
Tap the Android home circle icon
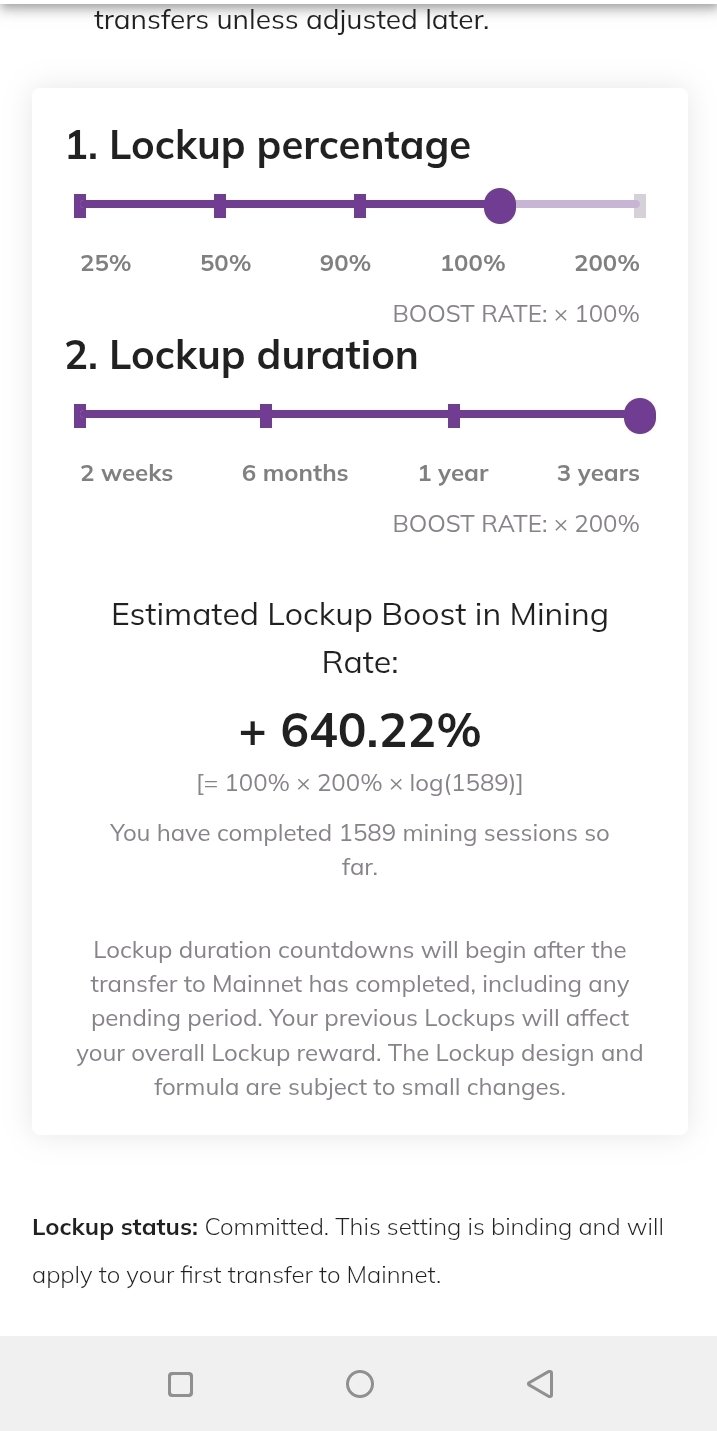coord(359,1384)
